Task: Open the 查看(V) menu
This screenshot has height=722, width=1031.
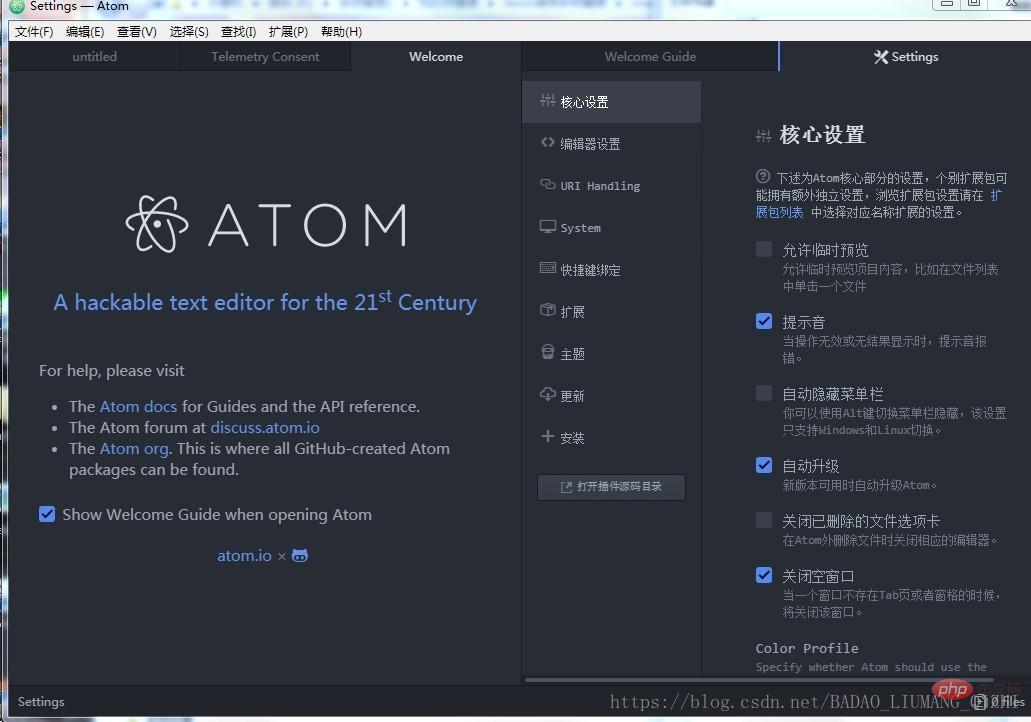Action: coord(137,32)
